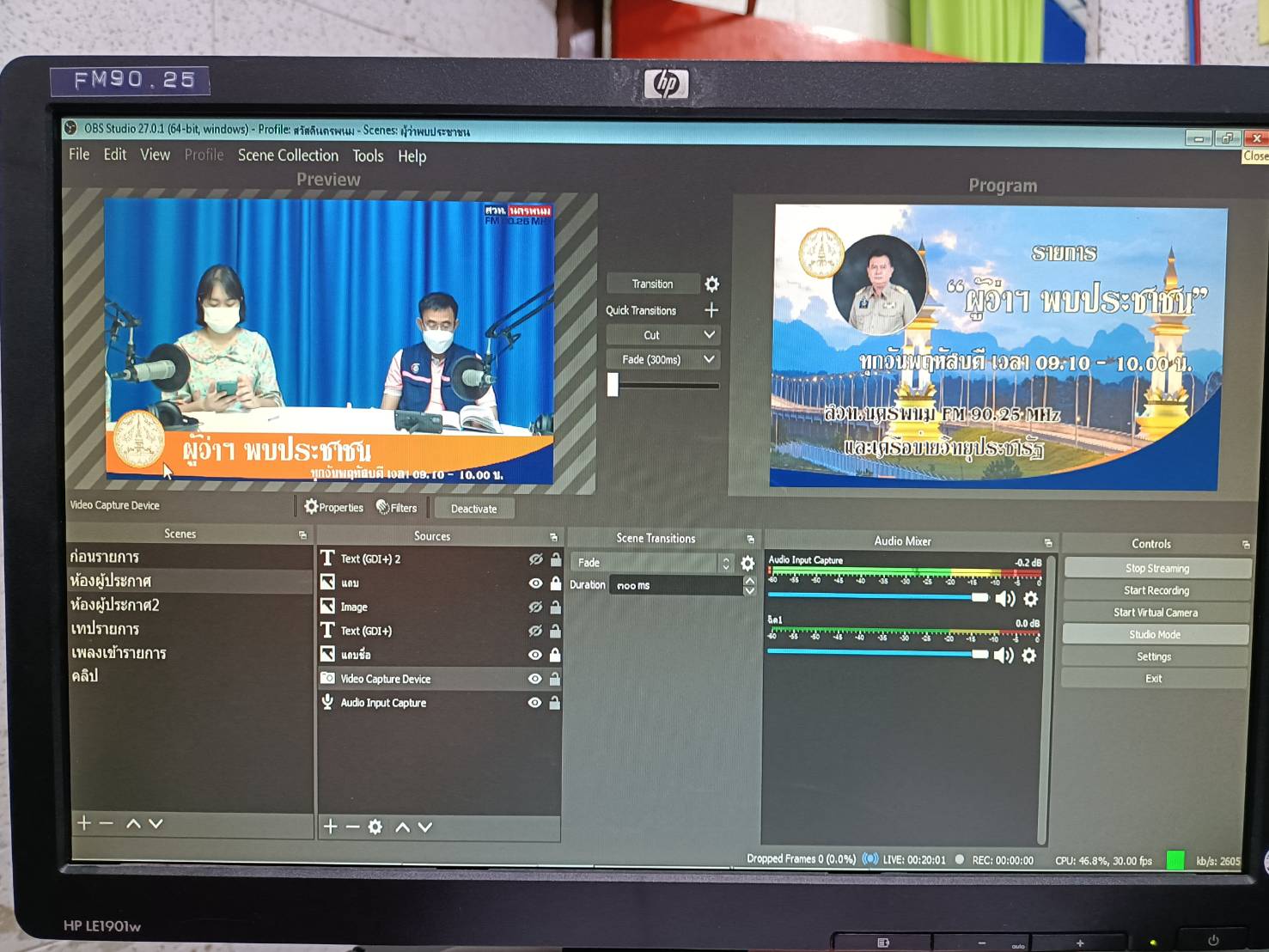The image size is (1269, 952).
Task: Open Scene Transitions properties gear beside Fade
Action: (747, 563)
